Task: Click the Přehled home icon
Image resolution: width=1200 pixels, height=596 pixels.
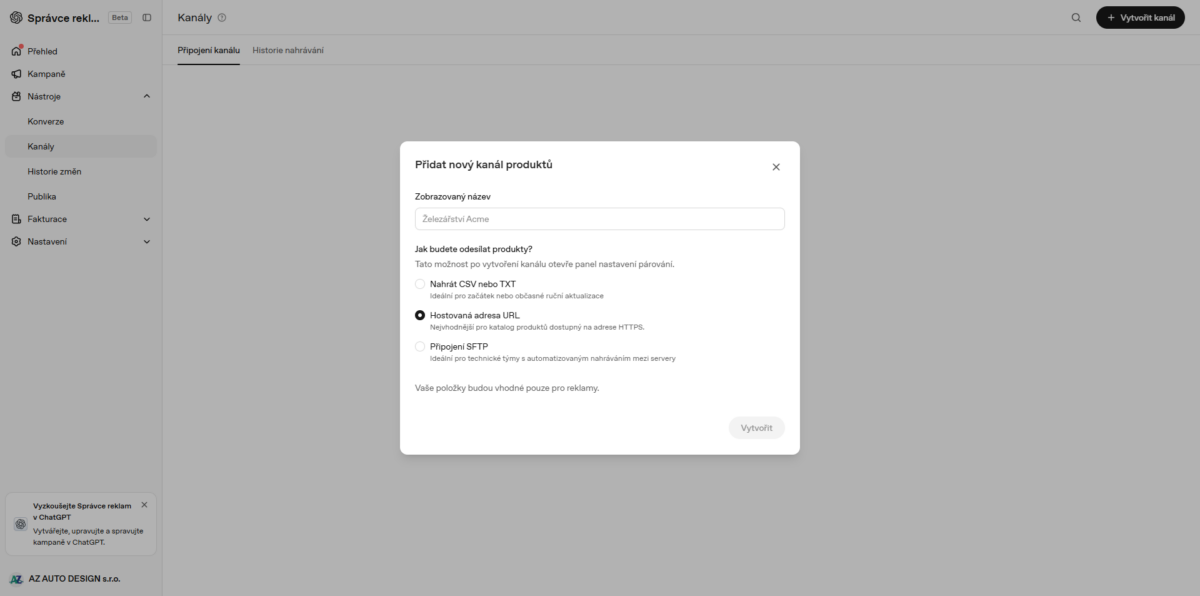Action: tap(16, 51)
